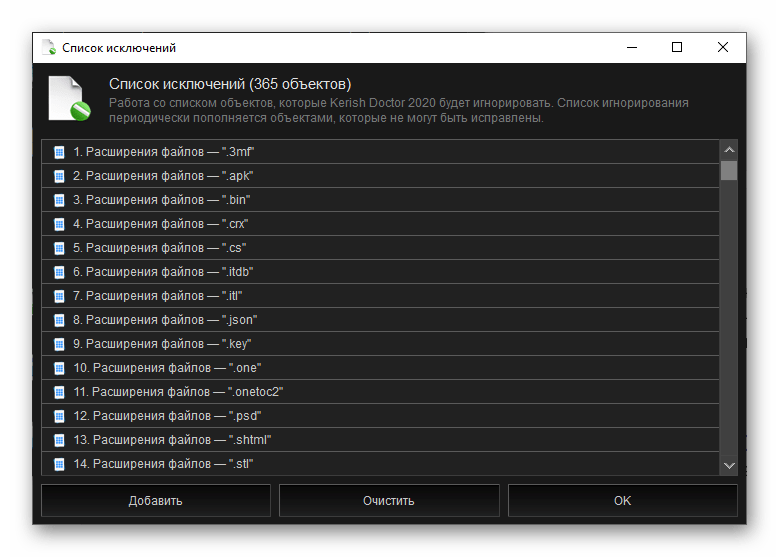Click the list scrollbar thumb

click(729, 170)
